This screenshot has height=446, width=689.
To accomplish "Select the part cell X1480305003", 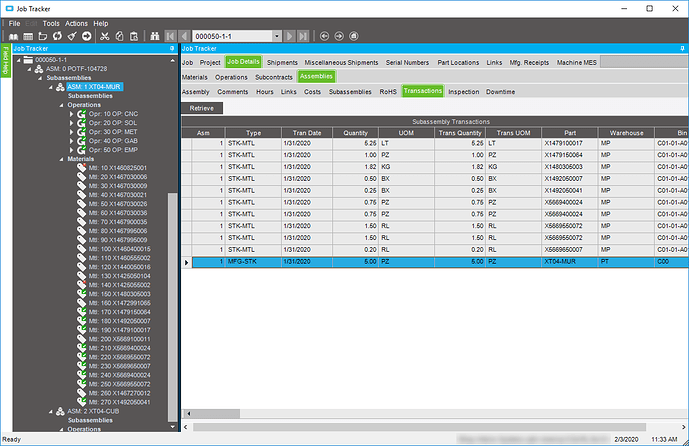I will (x=569, y=167).
